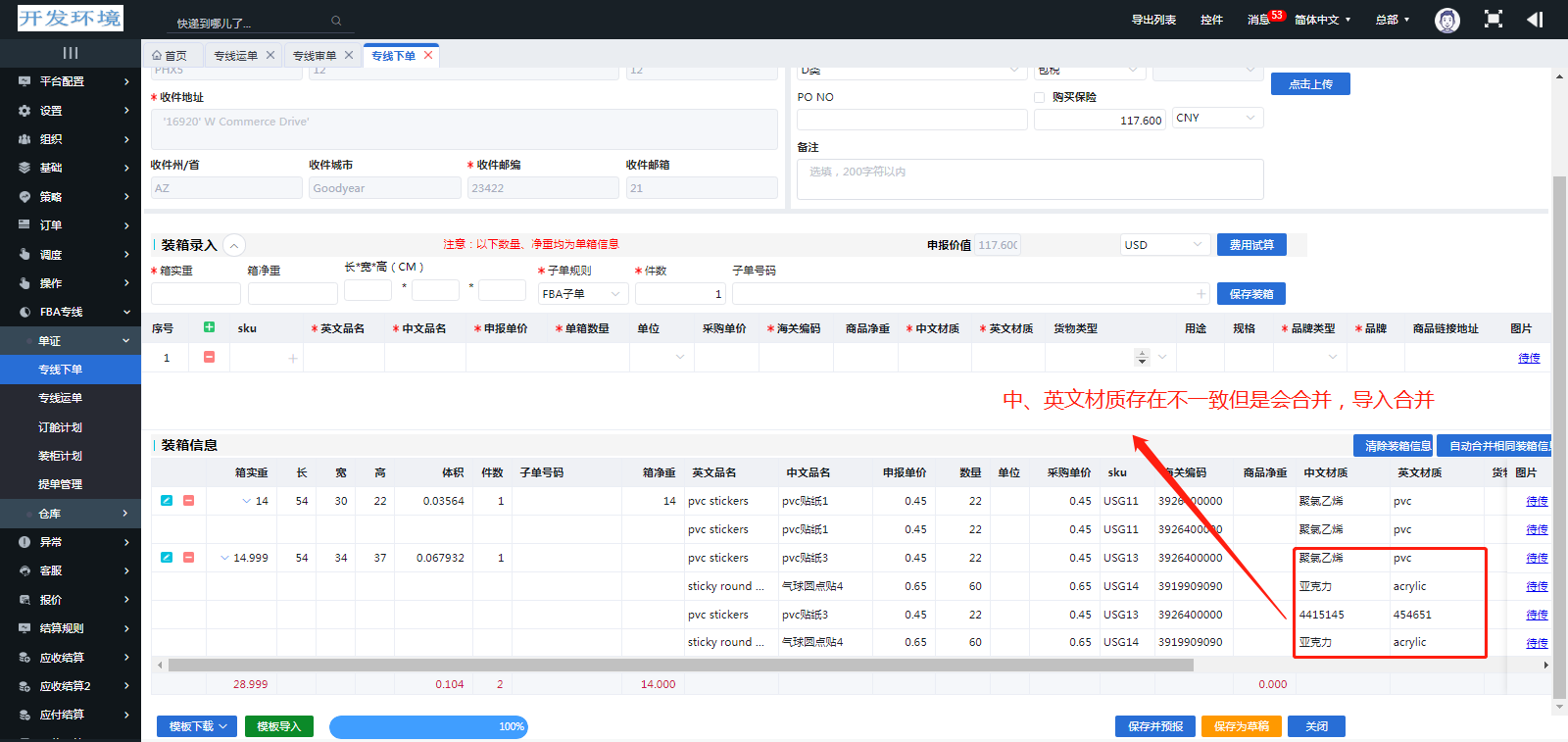Open the 子单规则 FBA子单 dropdown
This screenshot has height=742, width=1568.
[582, 294]
